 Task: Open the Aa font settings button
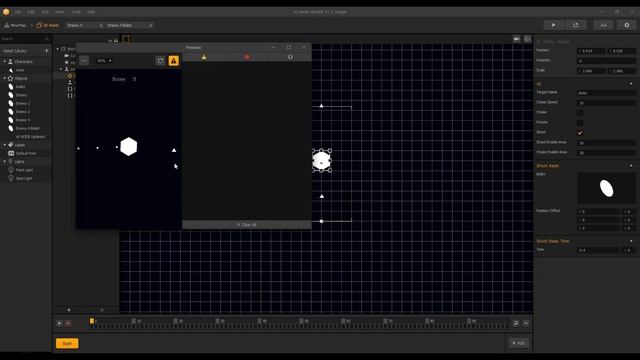tap(603, 25)
